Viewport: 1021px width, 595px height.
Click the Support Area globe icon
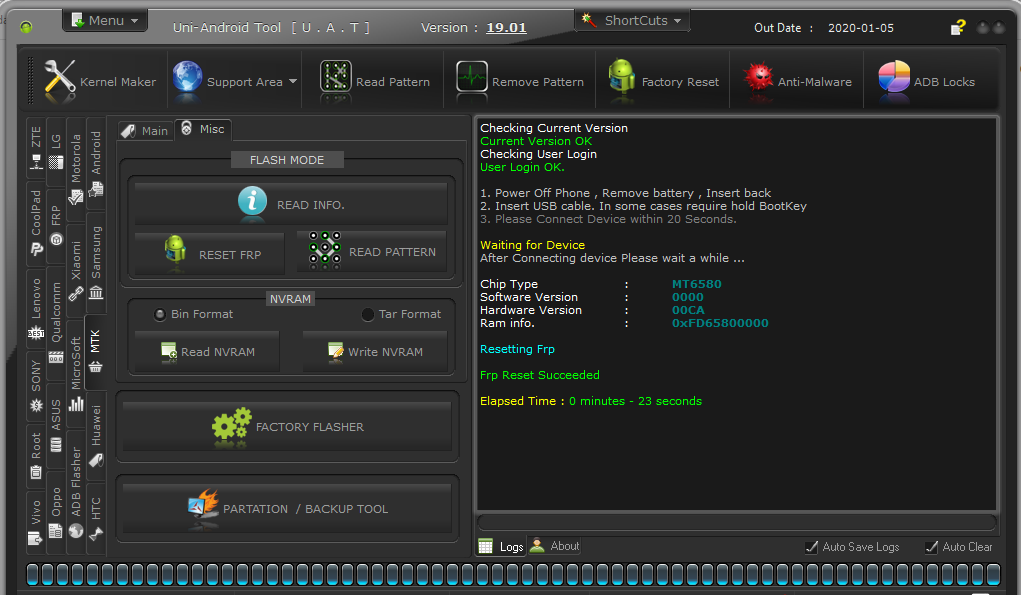coord(188,77)
